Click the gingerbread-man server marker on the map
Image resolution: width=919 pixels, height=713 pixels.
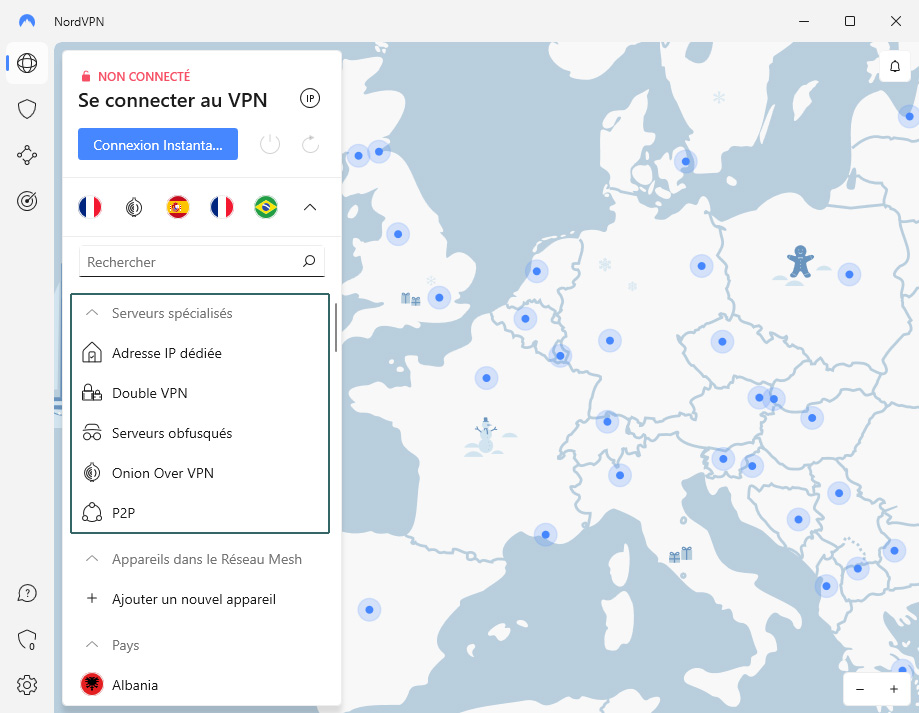800,262
